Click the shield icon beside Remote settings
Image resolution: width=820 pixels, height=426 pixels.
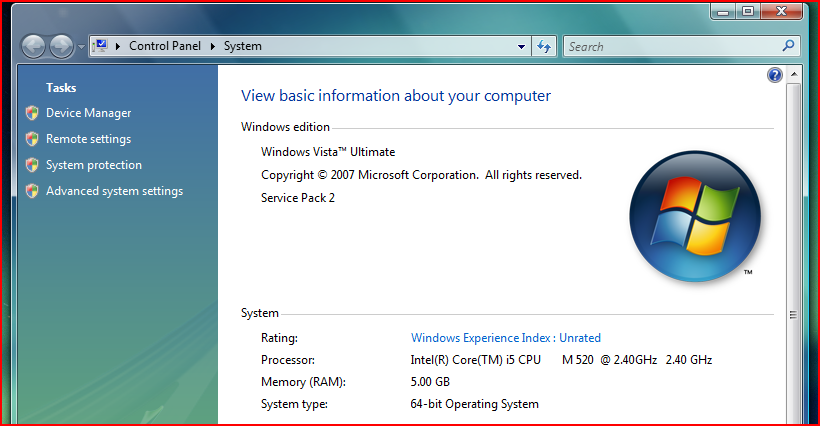point(32,139)
